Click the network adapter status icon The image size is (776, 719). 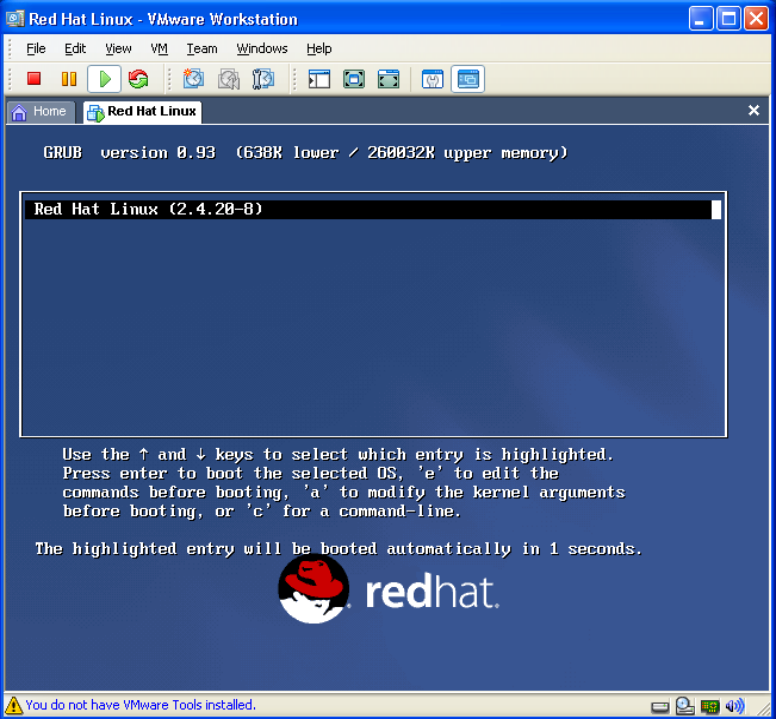pos(710,706)
